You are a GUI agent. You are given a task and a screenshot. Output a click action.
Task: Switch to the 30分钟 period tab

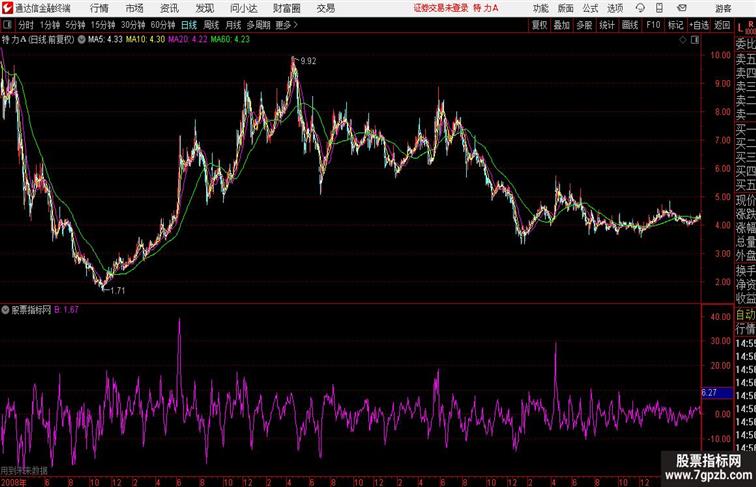[133, 25]
